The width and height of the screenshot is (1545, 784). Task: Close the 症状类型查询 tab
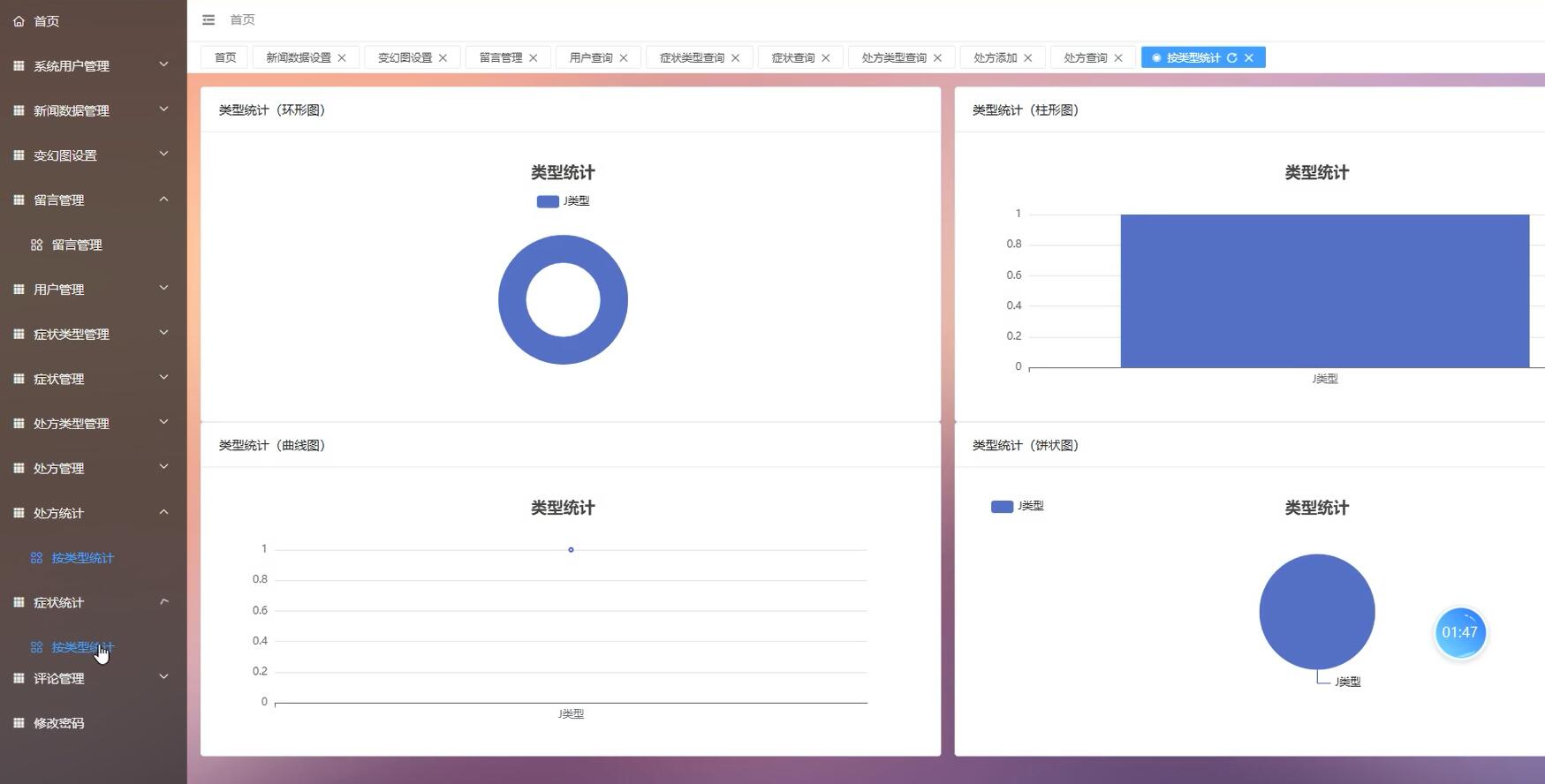click(x=735, y=57)
